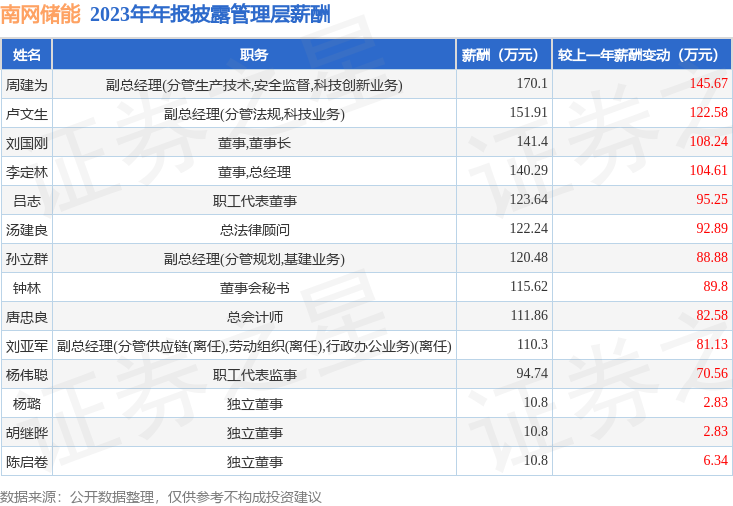The image size is (733, 506).
Task: Click the name cell 李定林
Action: (27, 172)
